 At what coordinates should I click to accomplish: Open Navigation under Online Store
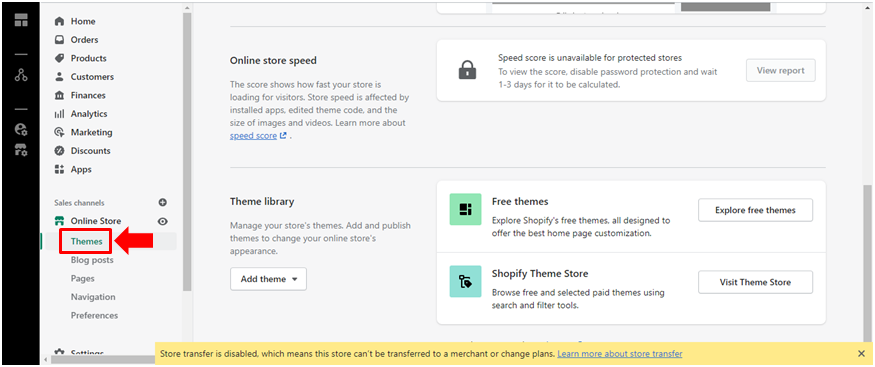point(93,297)
